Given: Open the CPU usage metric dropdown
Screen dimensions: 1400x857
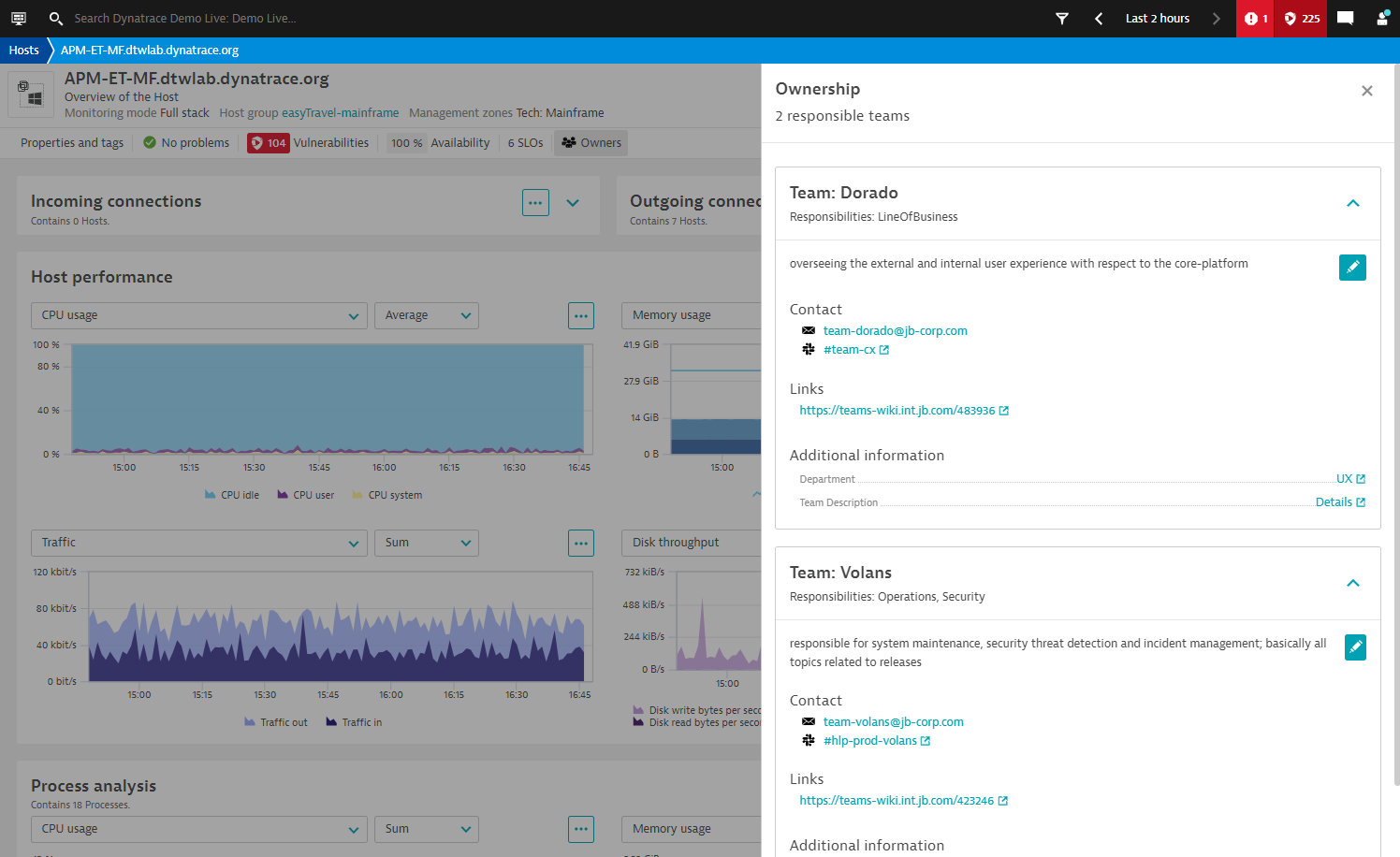Looking at the screenshot, I should [x=198, y=315].
